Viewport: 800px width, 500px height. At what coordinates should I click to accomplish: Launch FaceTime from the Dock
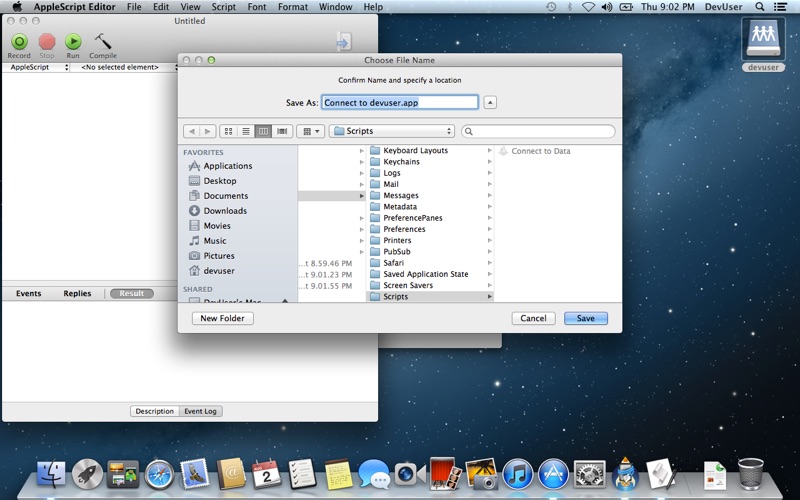[410, 474]
